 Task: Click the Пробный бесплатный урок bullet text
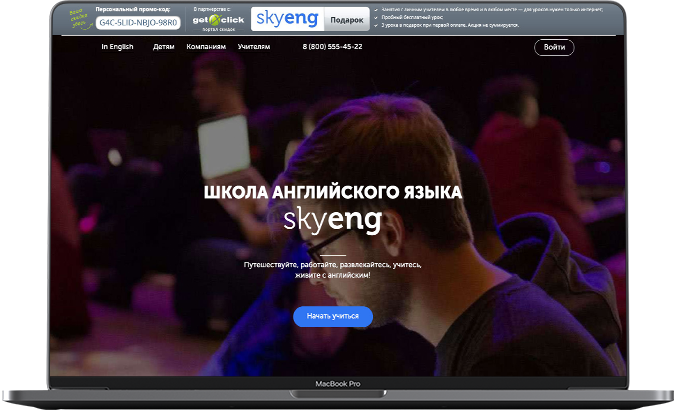pos(412,17)
